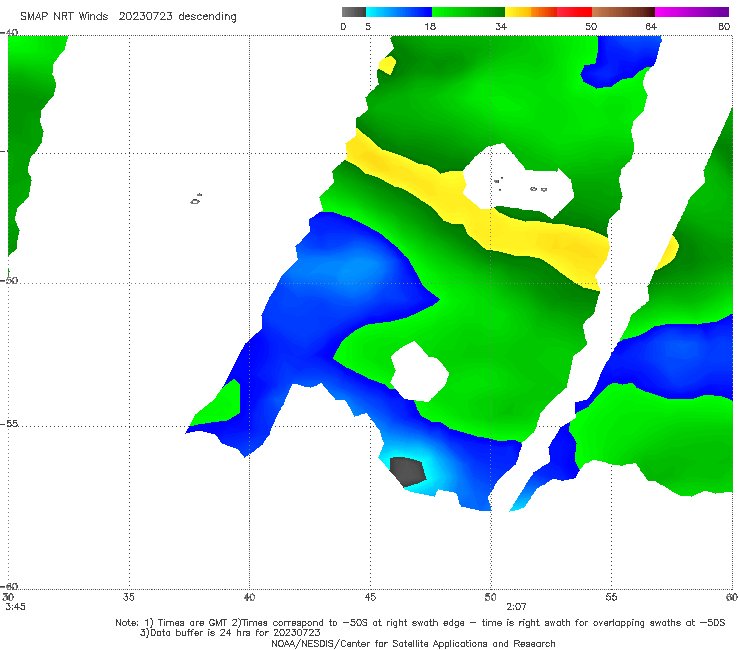Click the magenta segment of the color bar

point(692,12)
